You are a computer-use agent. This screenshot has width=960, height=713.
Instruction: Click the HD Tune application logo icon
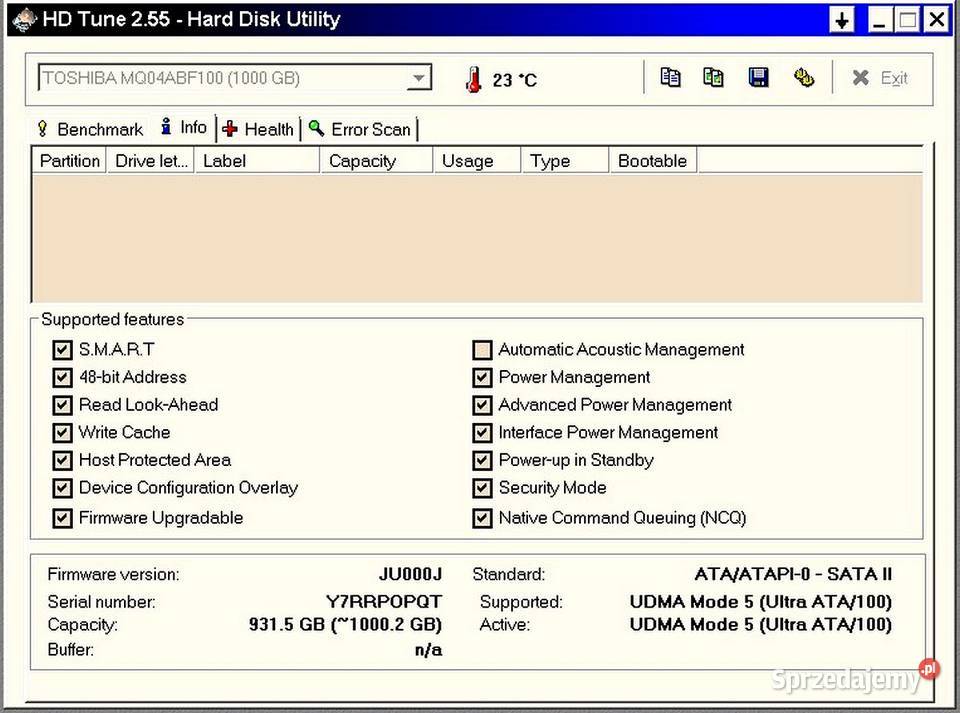22,18
